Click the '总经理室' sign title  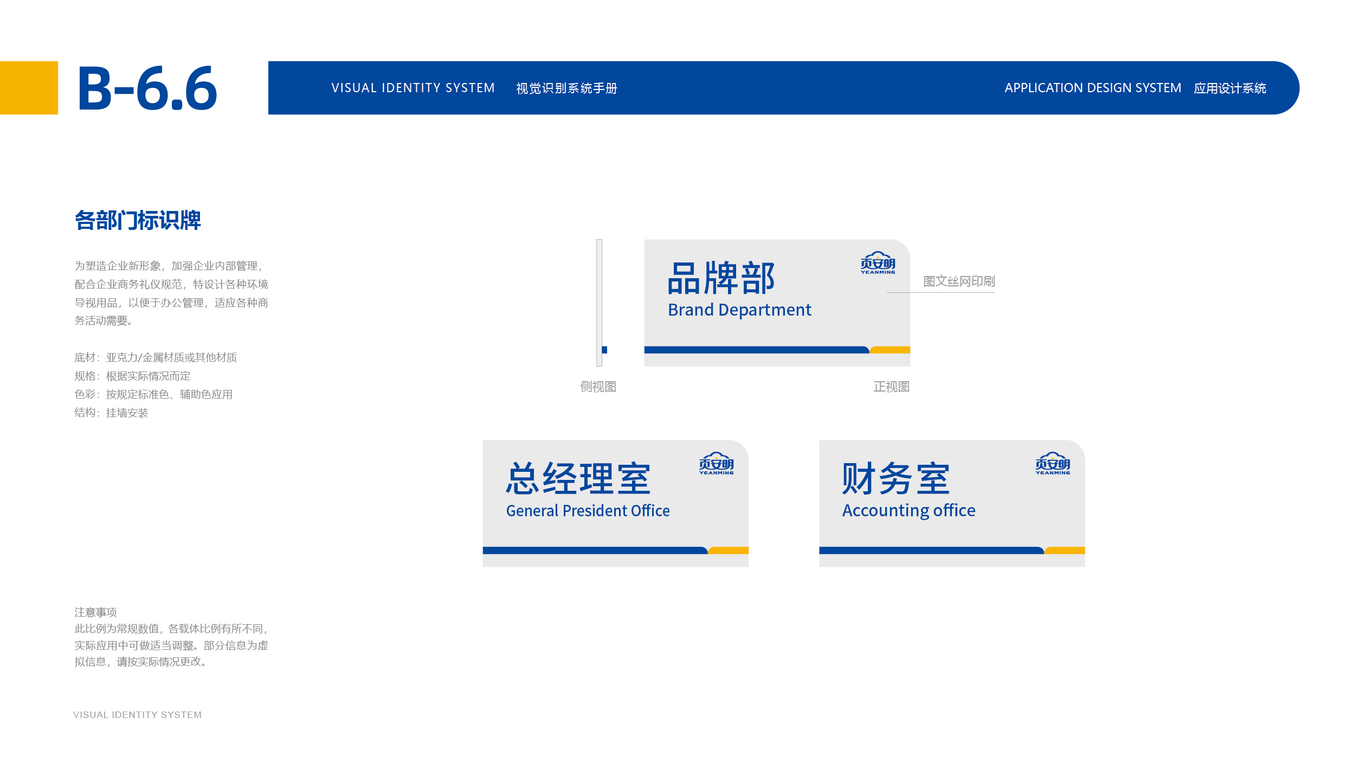(x=578, y=478)
